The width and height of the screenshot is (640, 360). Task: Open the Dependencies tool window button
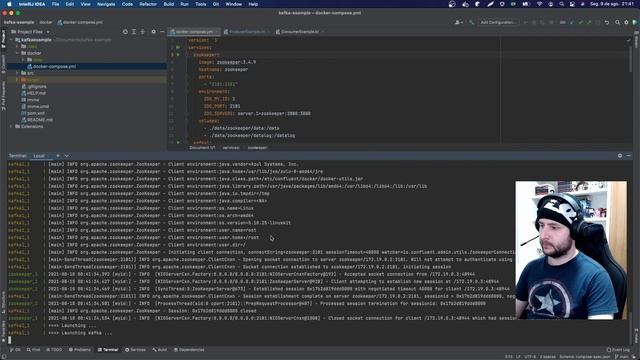point(189,350)
